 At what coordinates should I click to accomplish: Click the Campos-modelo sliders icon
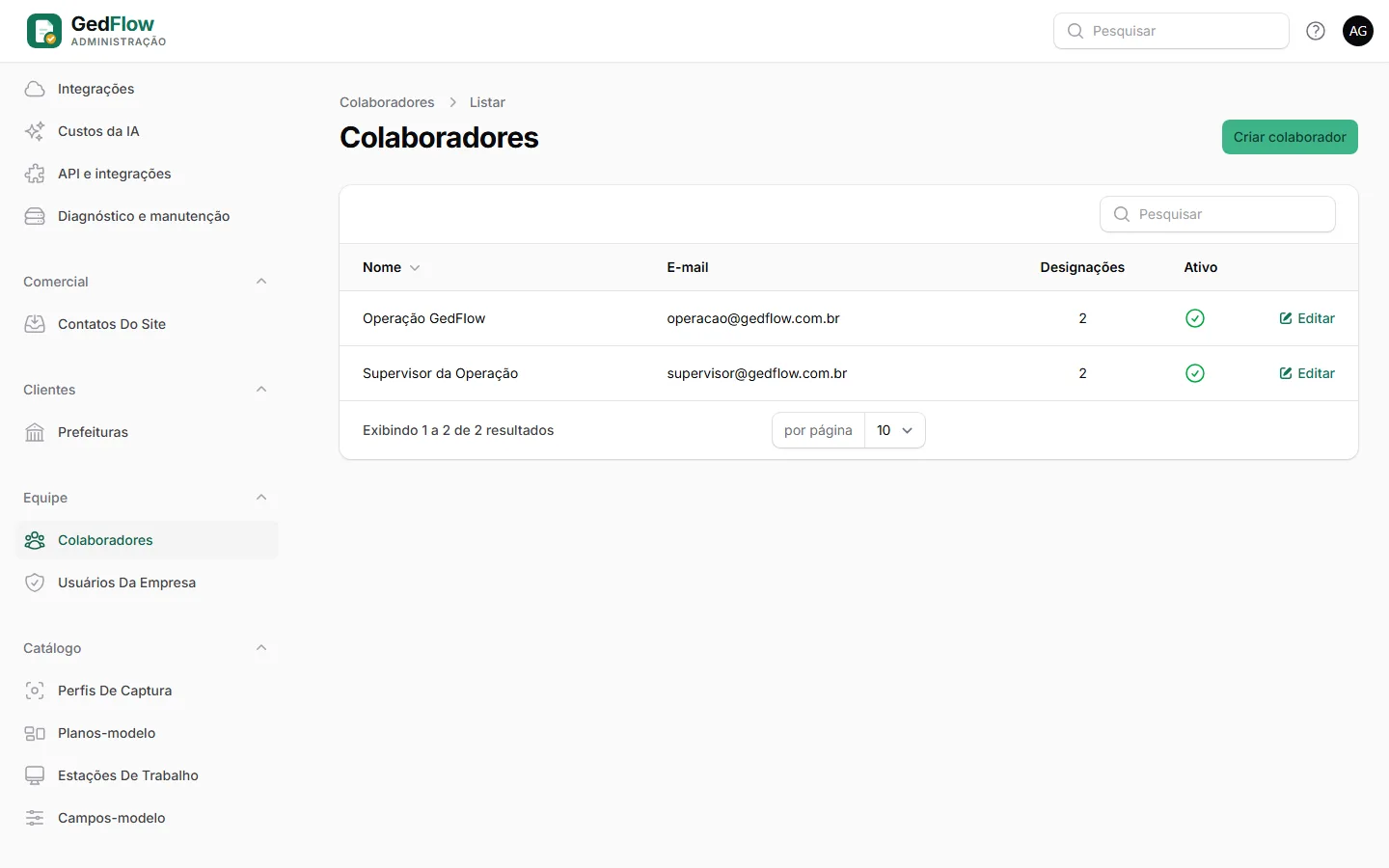coord(35,818)
